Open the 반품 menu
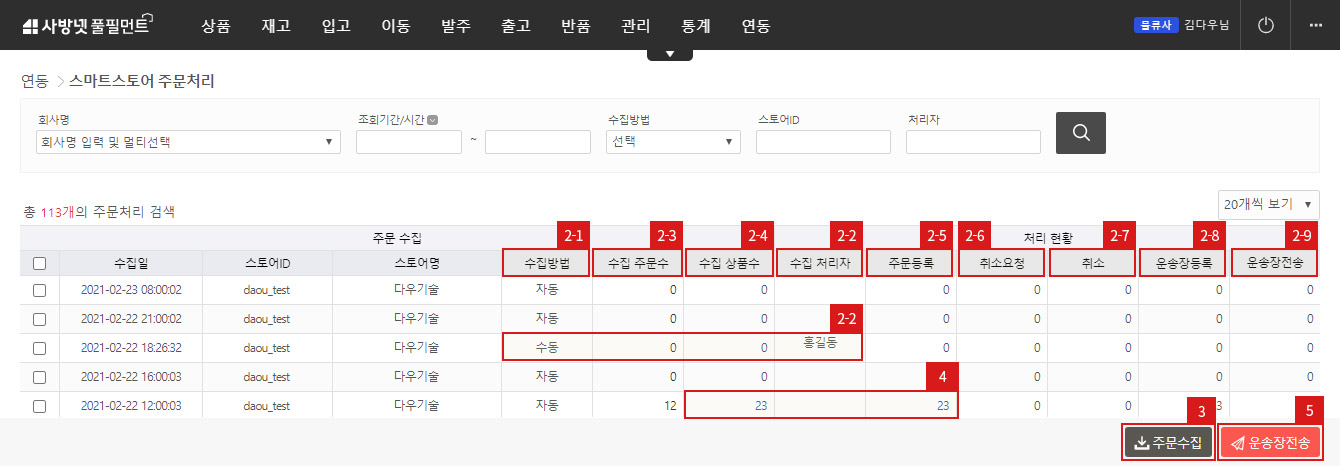Viewport: 1340px width, 466px height. click(575, 26)
